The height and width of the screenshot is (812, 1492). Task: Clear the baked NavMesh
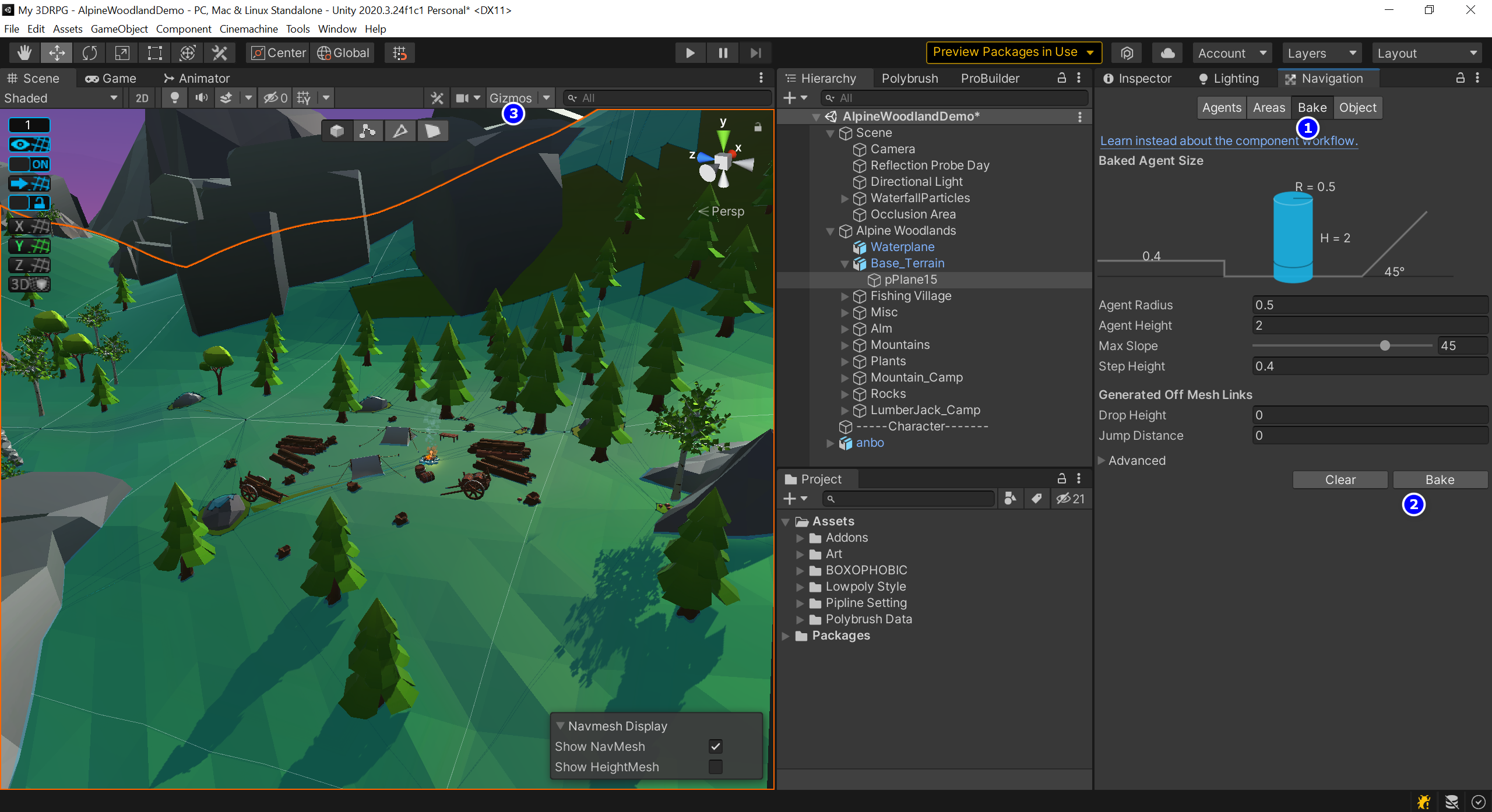pyautogui.click(x=1340, y=479)
